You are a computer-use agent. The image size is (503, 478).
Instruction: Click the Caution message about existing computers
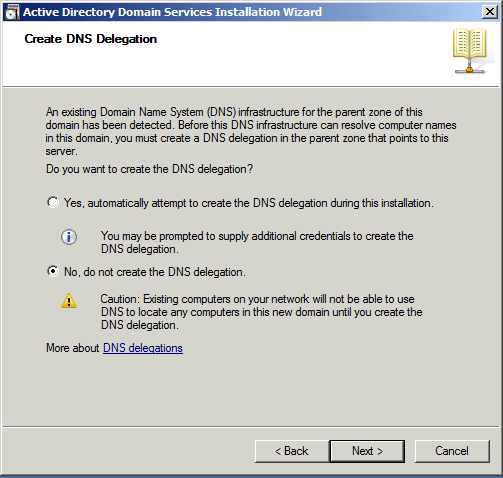[x=262, y=312]
